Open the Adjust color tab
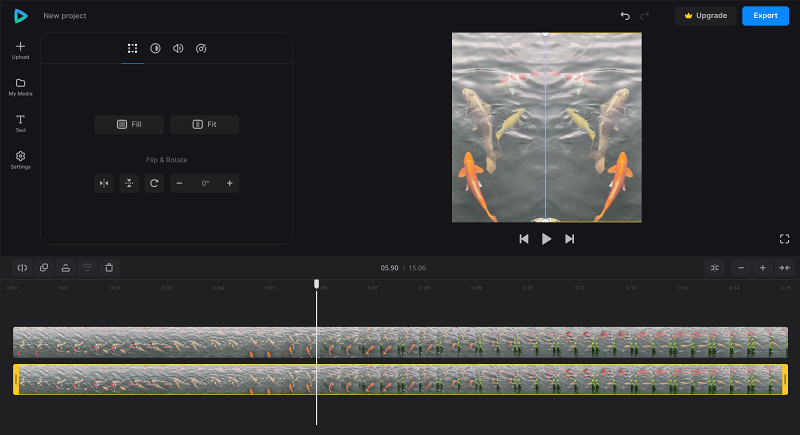Screen dimensions: 800x435 155,48
